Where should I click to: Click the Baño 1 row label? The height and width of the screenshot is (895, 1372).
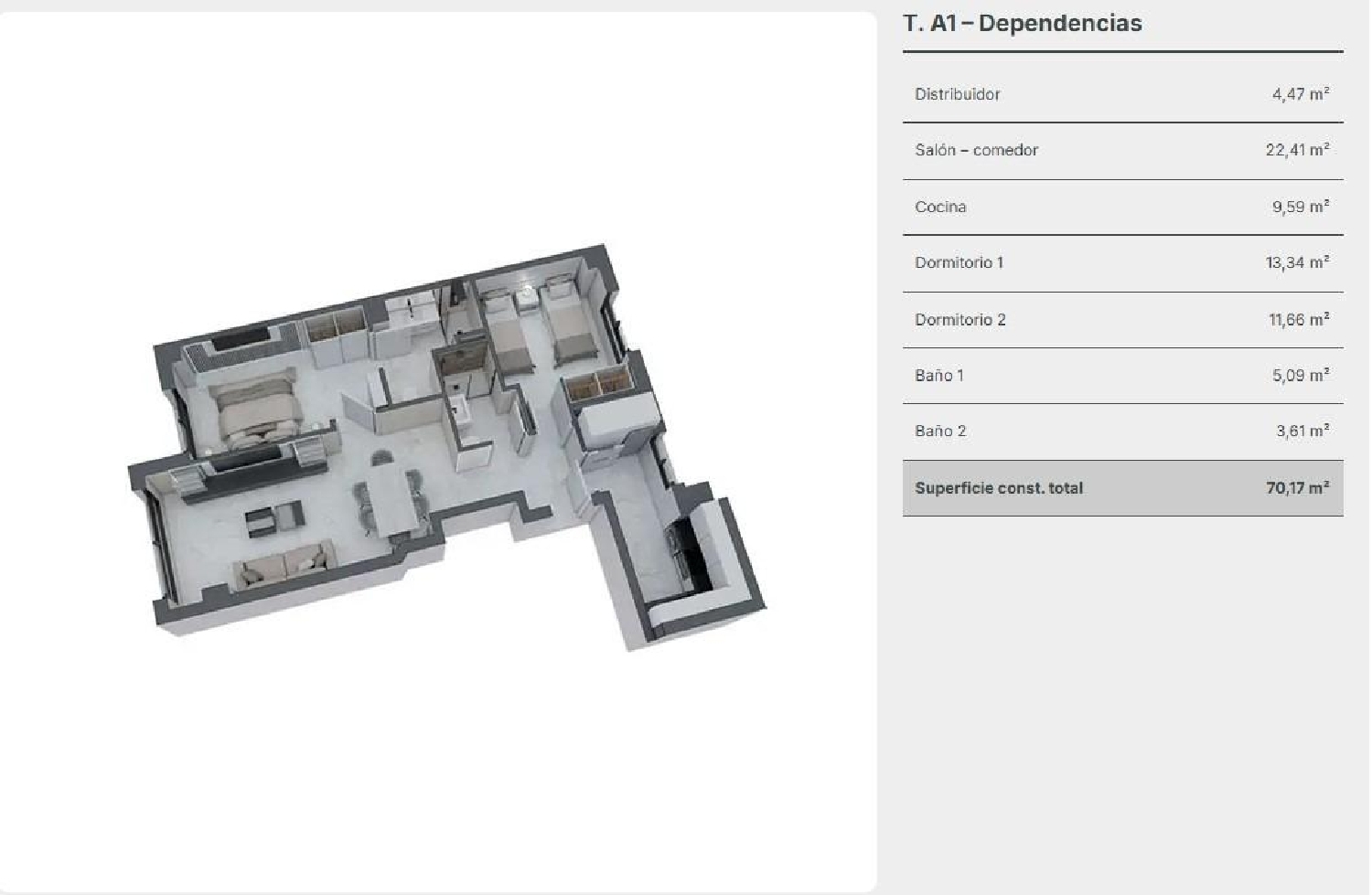[x=938, y=375]
